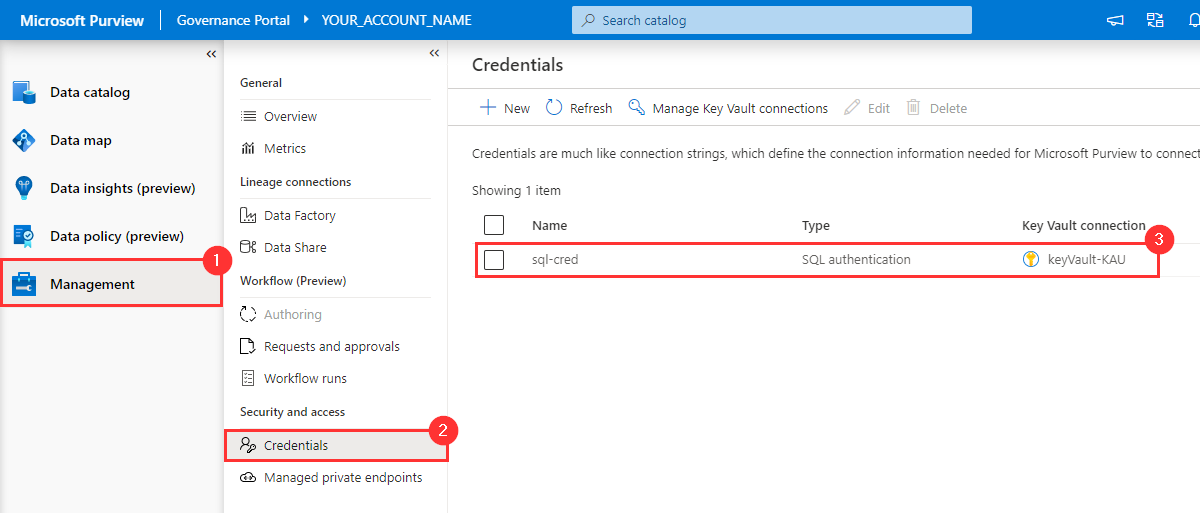
Task: Click the Data catalog icon
Action: point(24,92)
